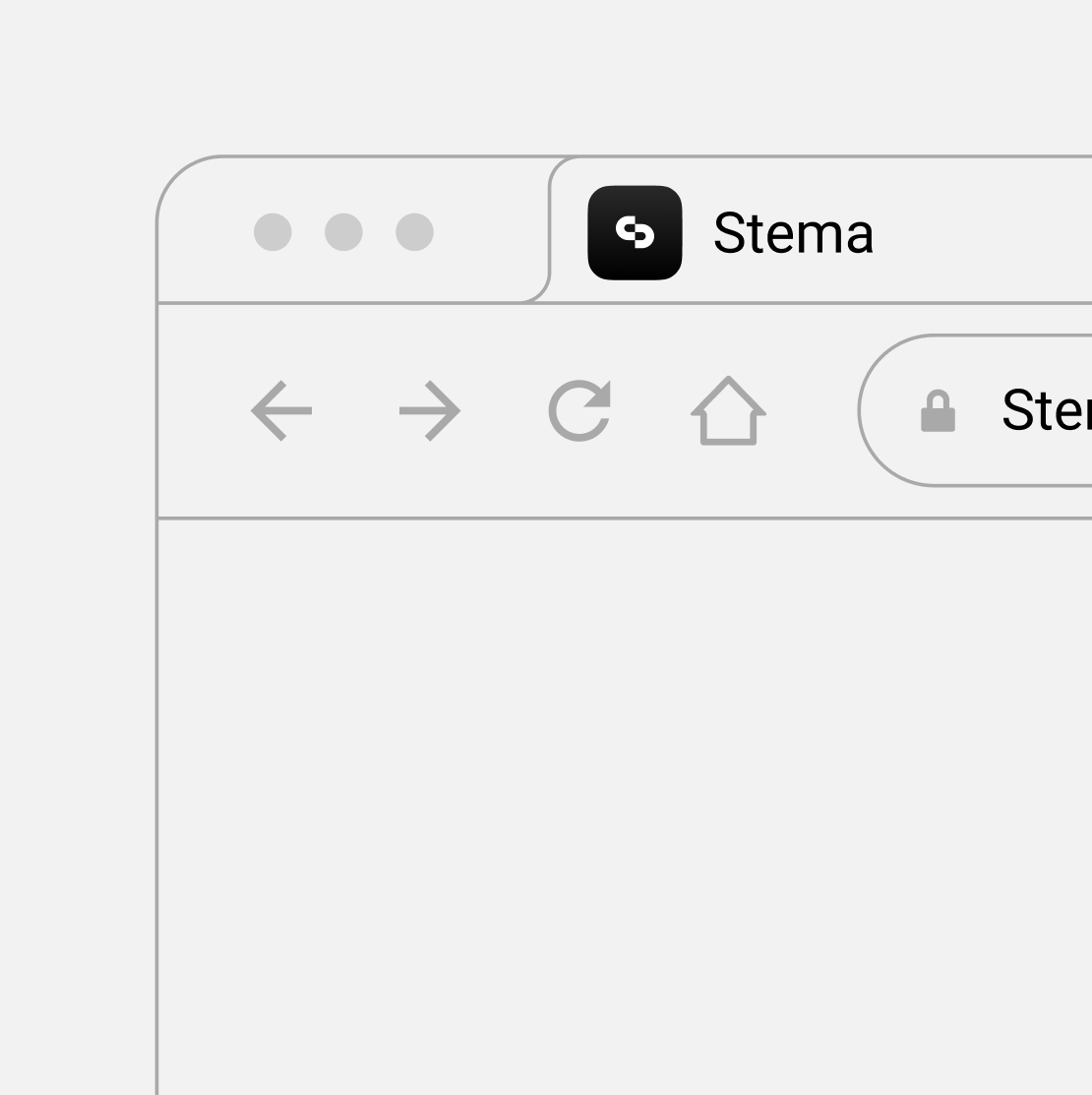This screenshot has height=1095, width=1092.
Task: Switch to the Stema tab title
Action: point(793,233)
